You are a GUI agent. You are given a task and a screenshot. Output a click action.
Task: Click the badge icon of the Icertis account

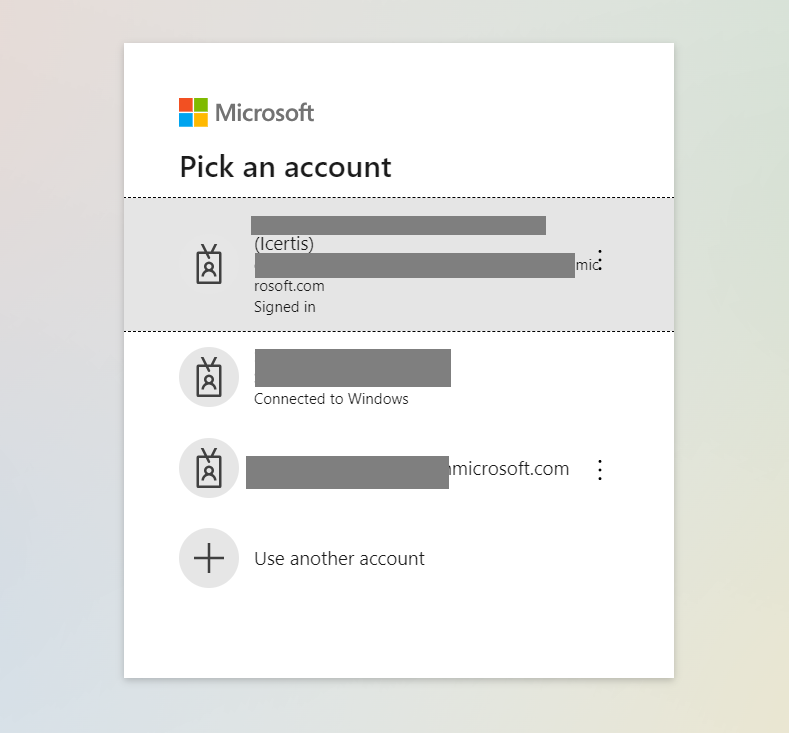tap(209, 265)
